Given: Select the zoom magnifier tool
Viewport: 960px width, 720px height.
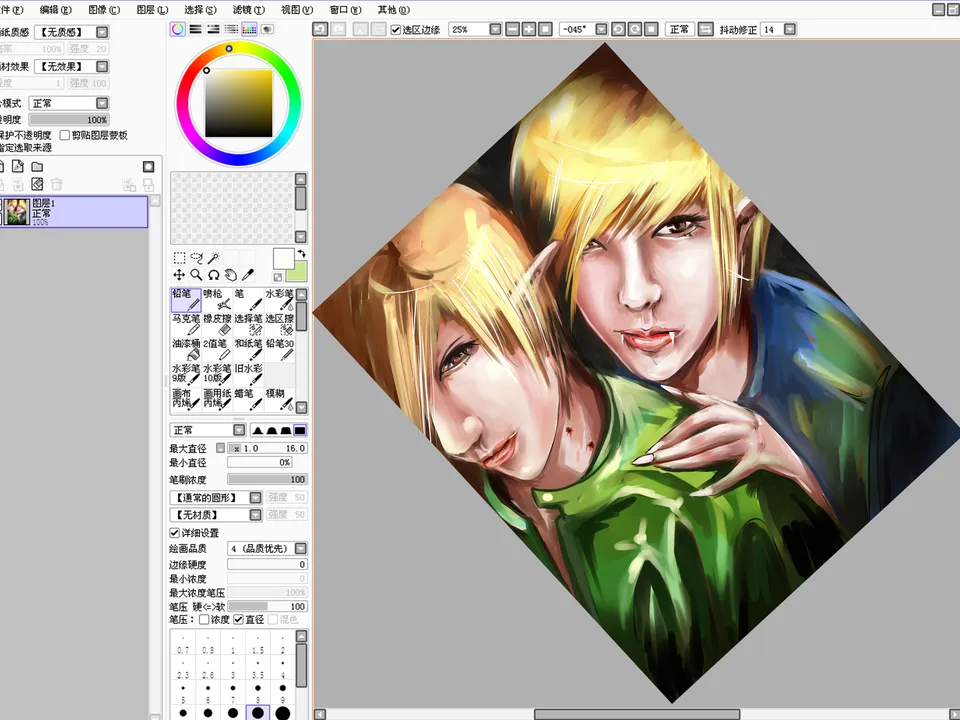Looking at the screenshot, I should pyautogui.click(x=196, y=275).
